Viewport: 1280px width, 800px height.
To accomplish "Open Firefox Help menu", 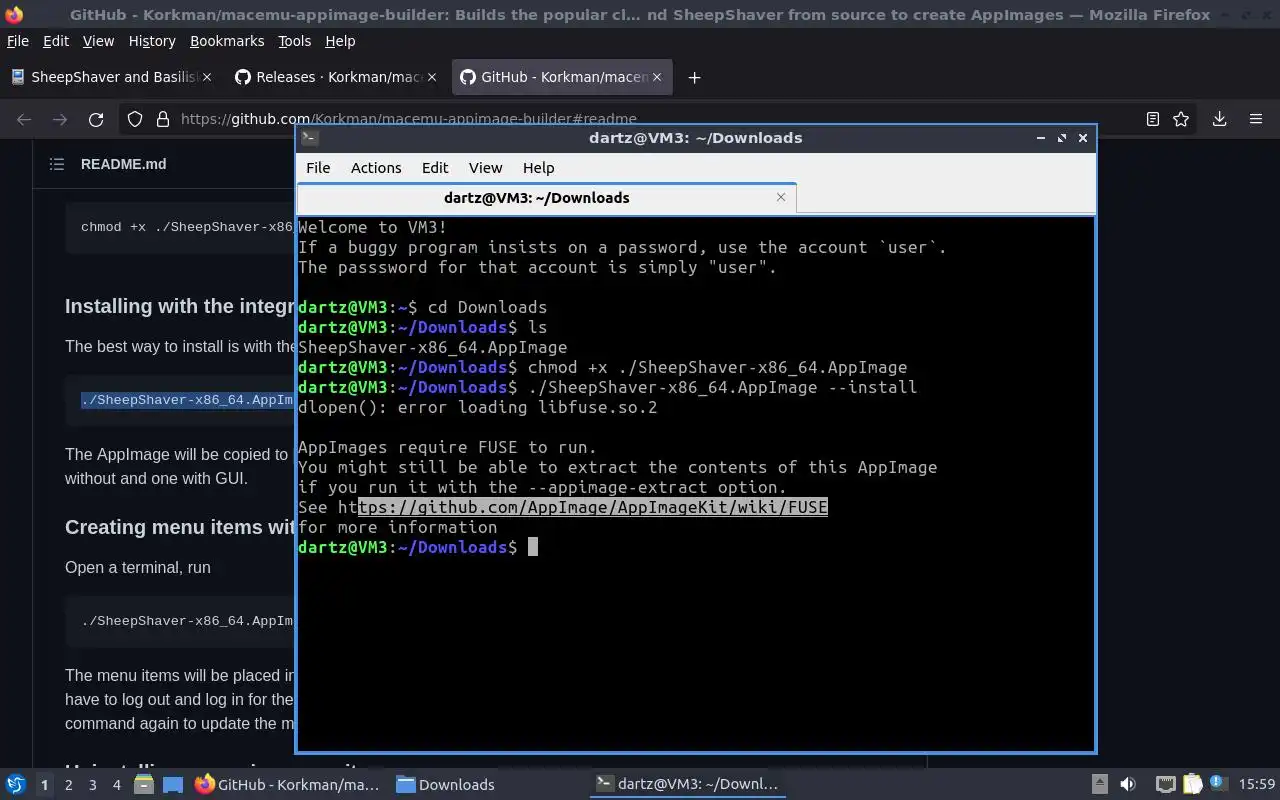I will (x=340, y=41).
